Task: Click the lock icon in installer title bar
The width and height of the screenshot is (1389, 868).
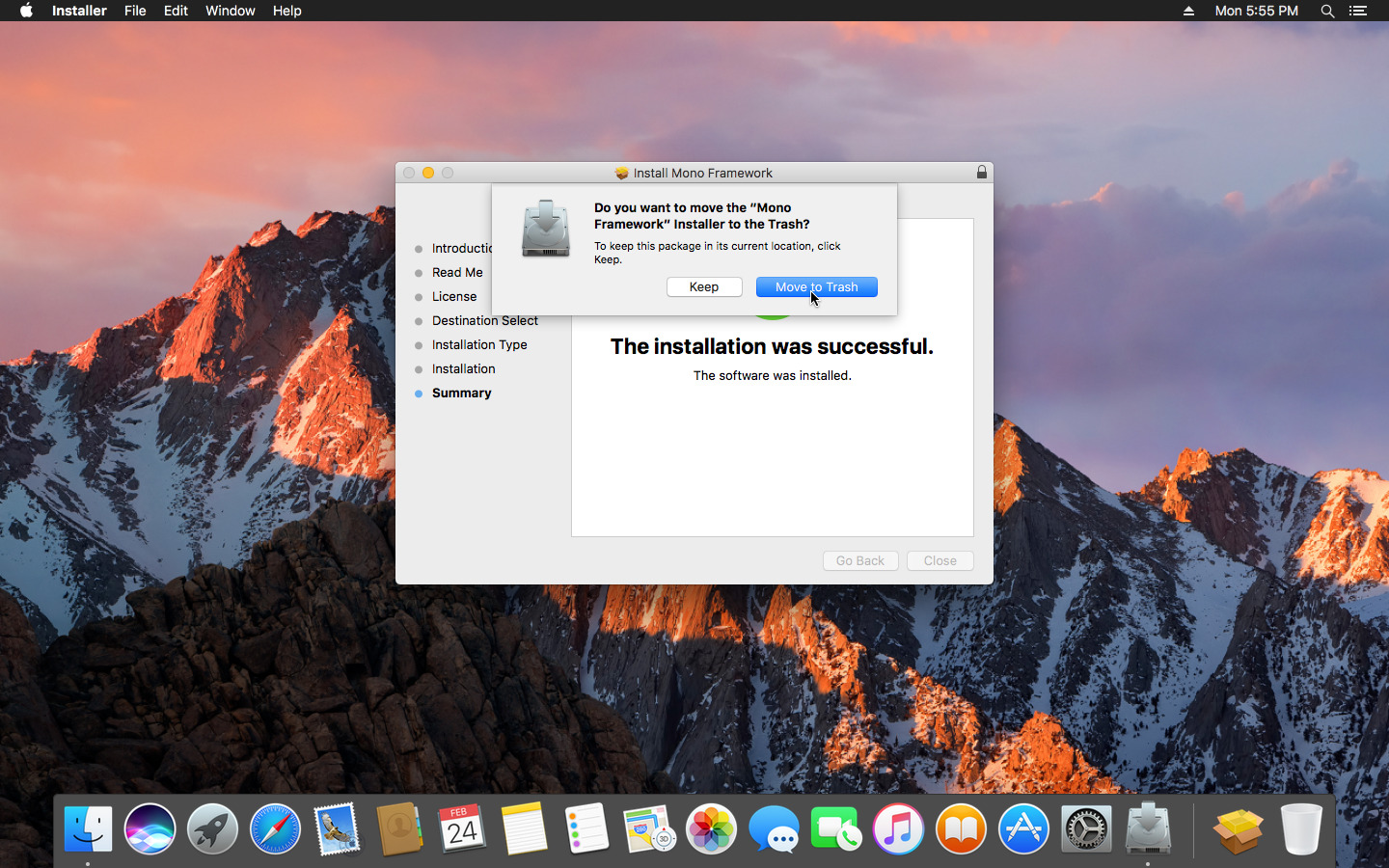Action: [x=981, y=173]
